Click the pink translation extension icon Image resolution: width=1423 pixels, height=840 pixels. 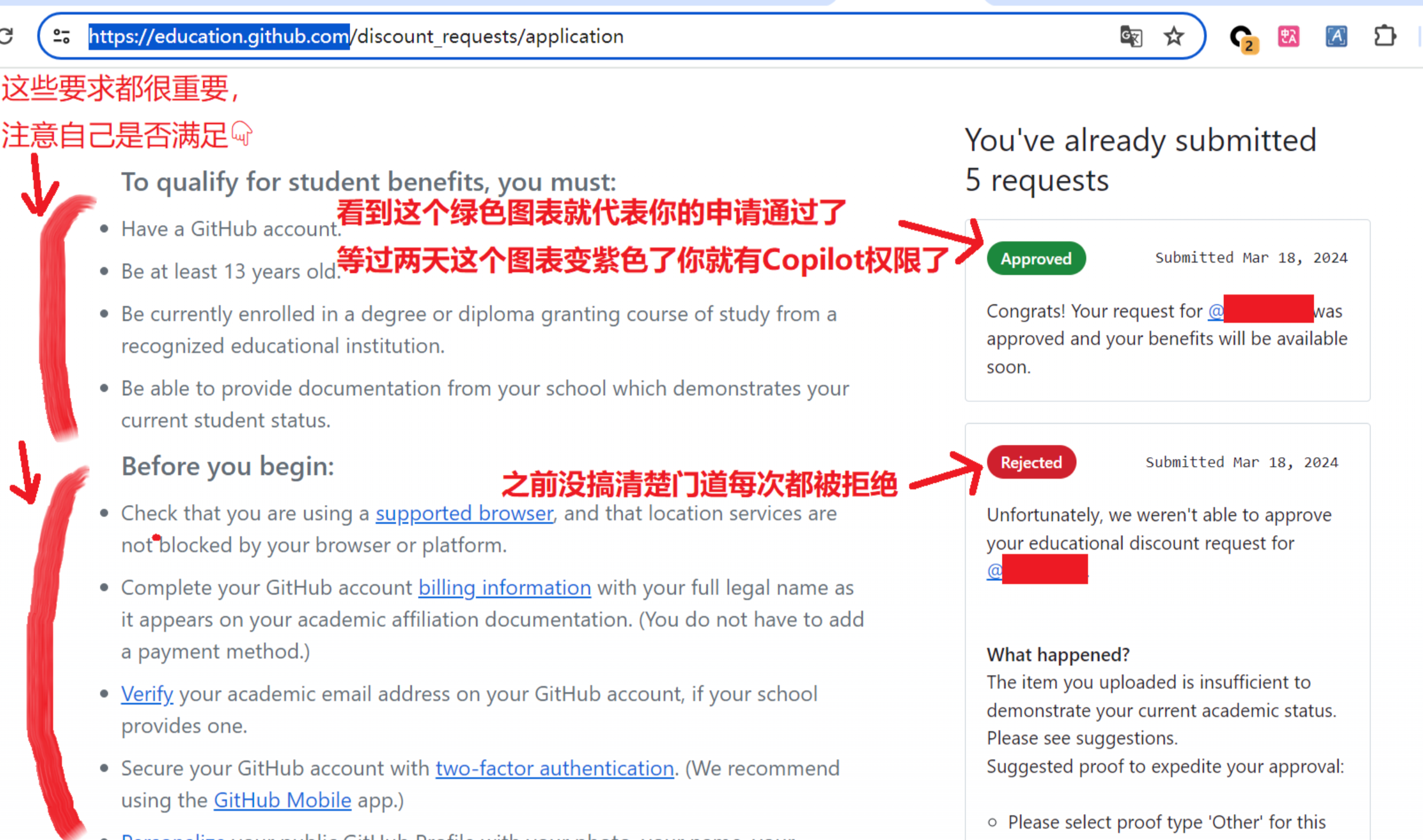pos(1289,37)
